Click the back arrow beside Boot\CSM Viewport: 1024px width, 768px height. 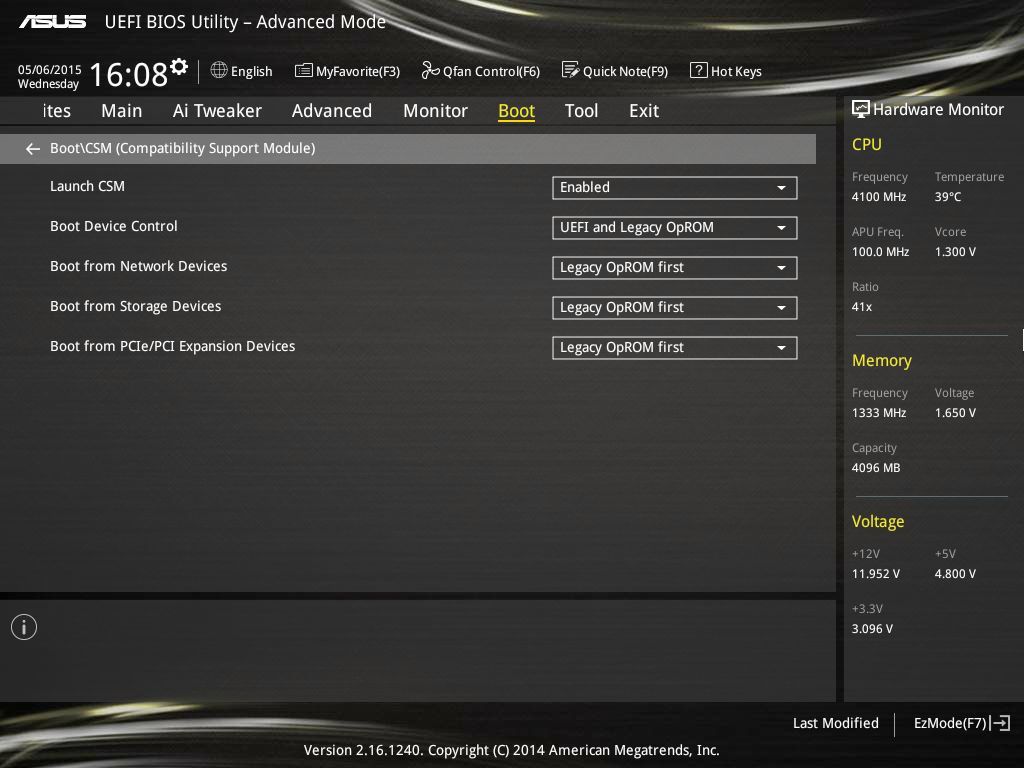point(33,149)
